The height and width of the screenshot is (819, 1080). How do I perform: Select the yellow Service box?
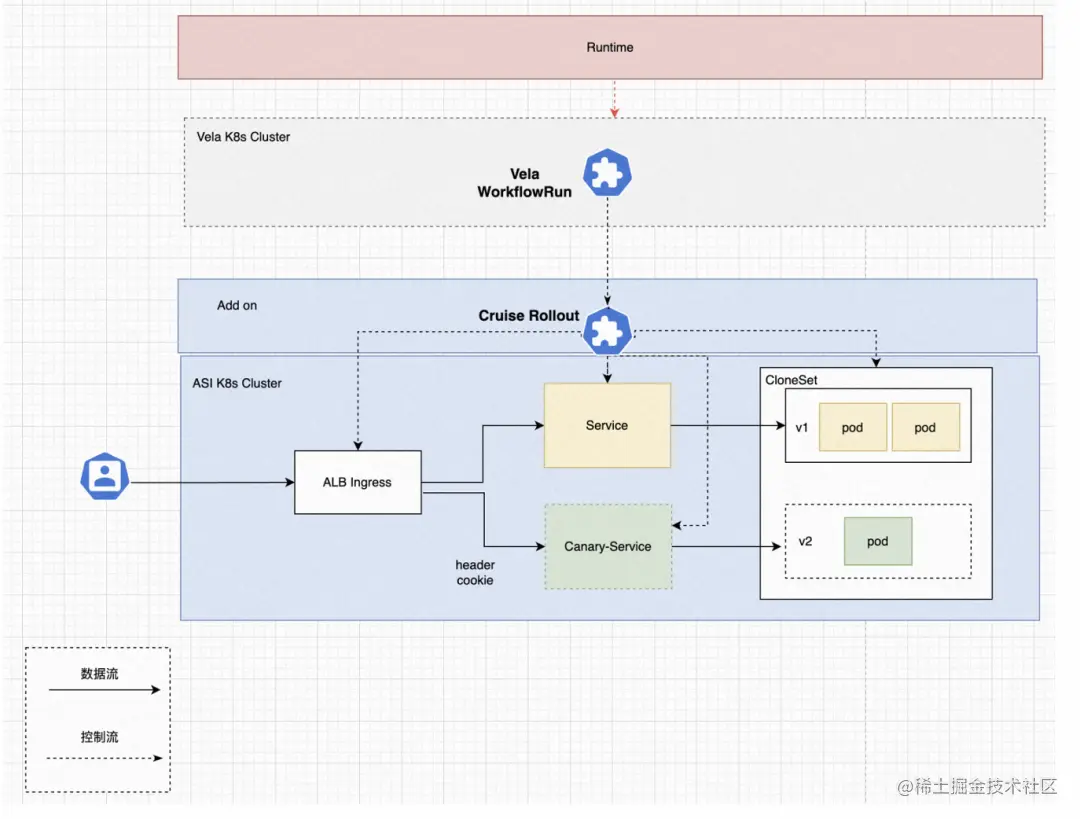click(x=607, y=426)
